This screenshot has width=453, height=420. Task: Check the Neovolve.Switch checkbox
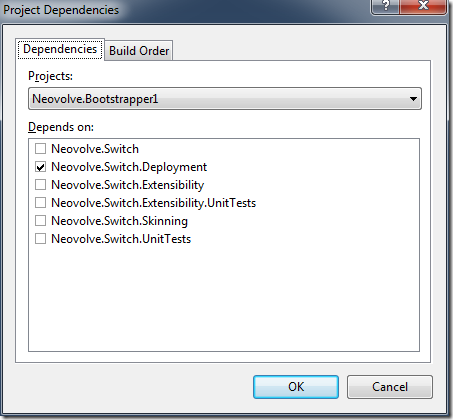point(41,149)
